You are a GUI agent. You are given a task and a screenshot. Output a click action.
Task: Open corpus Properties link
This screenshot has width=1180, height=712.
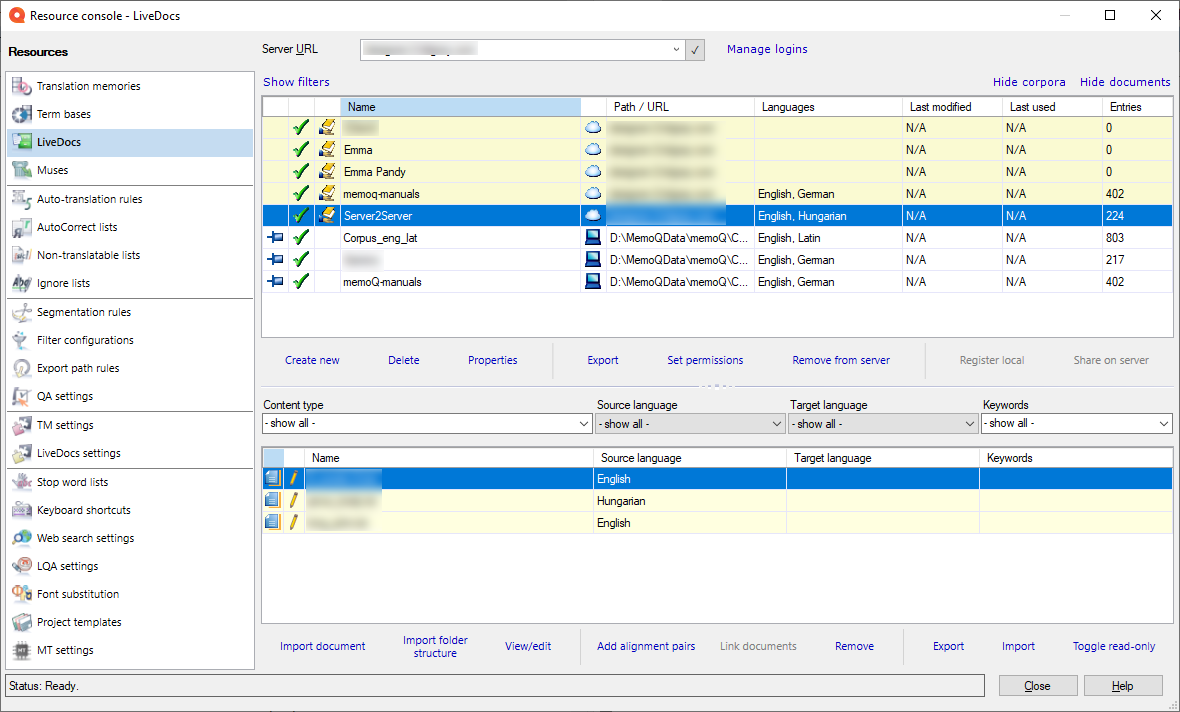click(x=493, y=361)
